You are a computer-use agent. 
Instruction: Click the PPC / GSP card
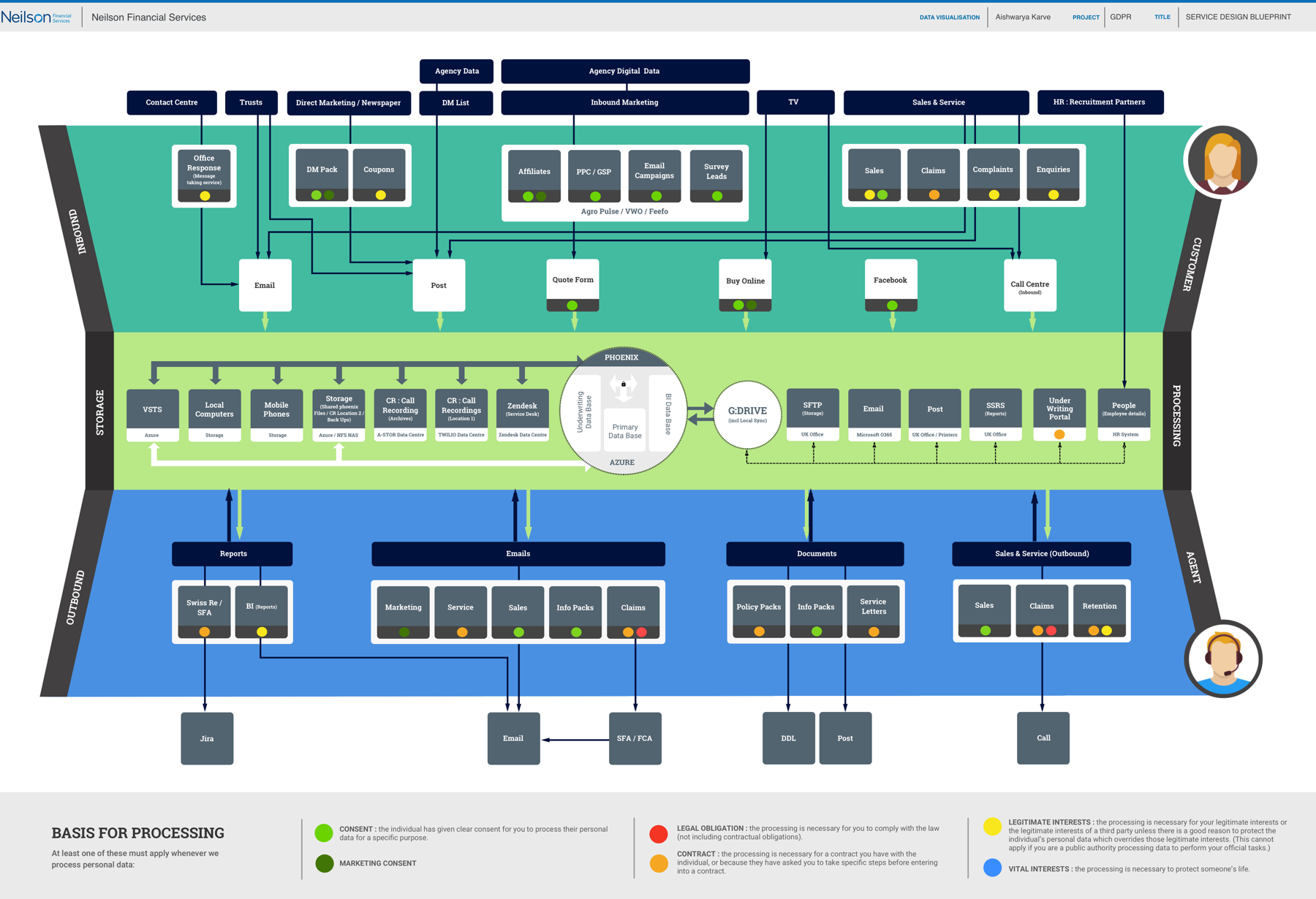pyautogui.click(x=594, y=176)
